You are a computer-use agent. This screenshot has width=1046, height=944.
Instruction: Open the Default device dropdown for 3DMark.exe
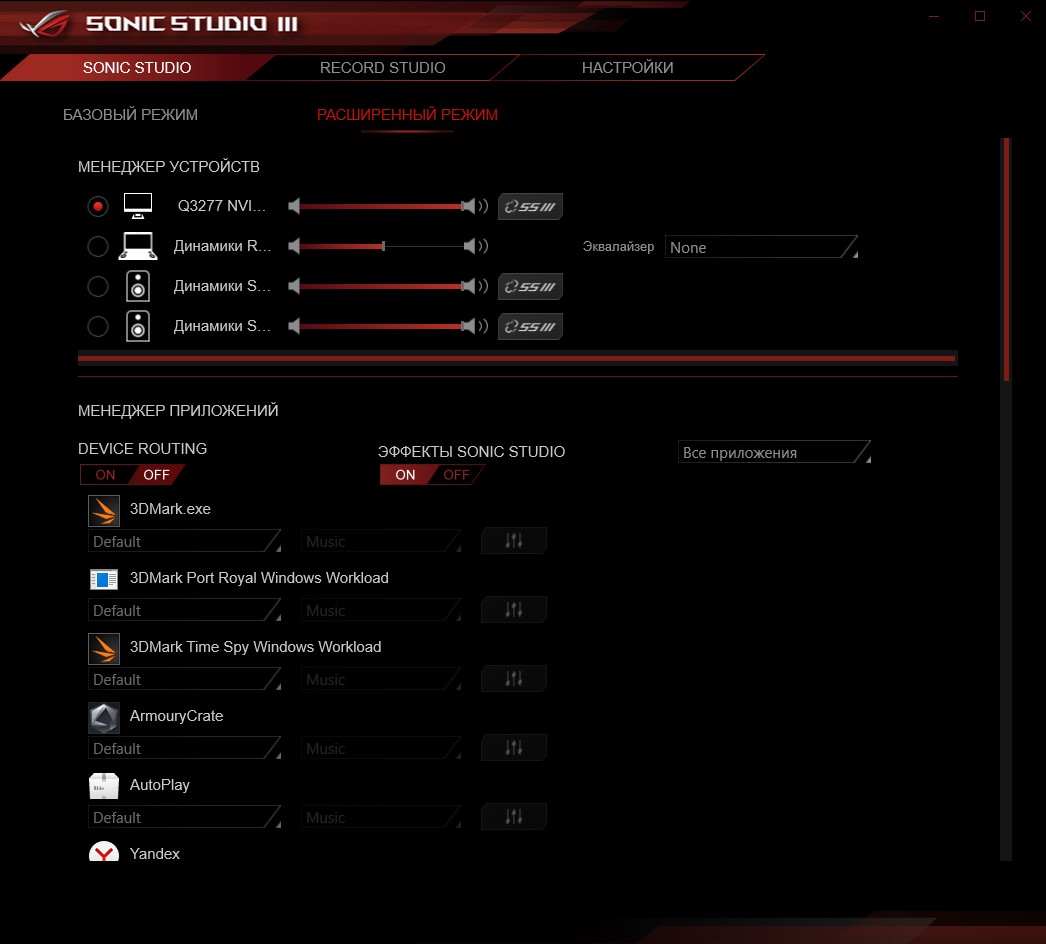pyautogui.click(x=184, y=541)
